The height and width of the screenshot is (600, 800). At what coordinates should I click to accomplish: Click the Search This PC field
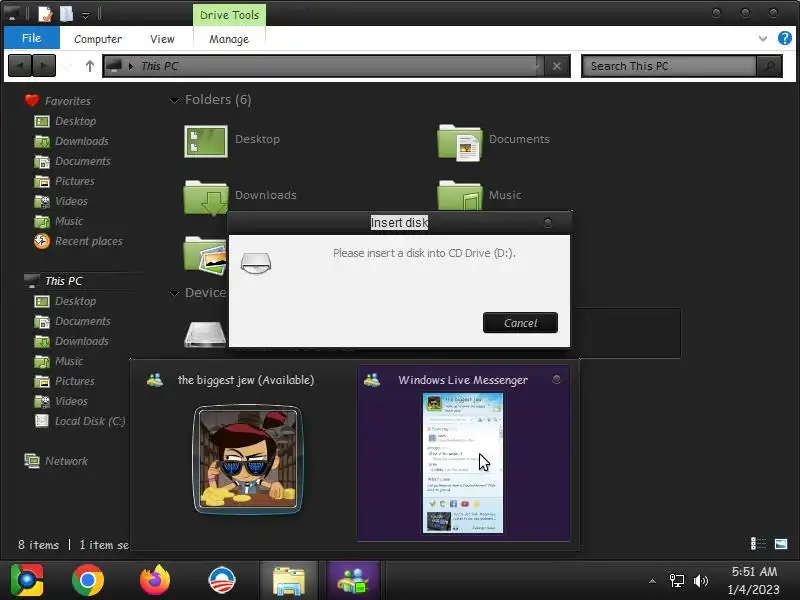pos(669,66)
